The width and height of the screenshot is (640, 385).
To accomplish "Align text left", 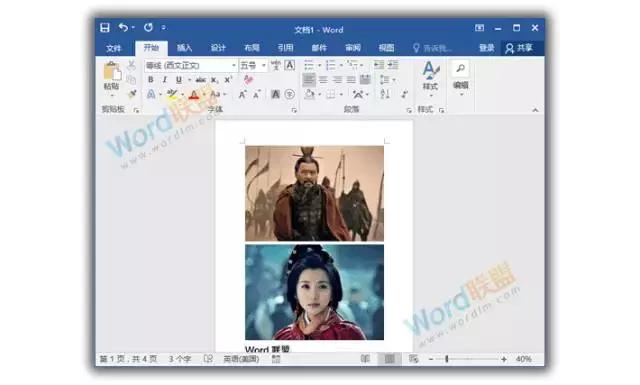I will (x=309, y=80).
